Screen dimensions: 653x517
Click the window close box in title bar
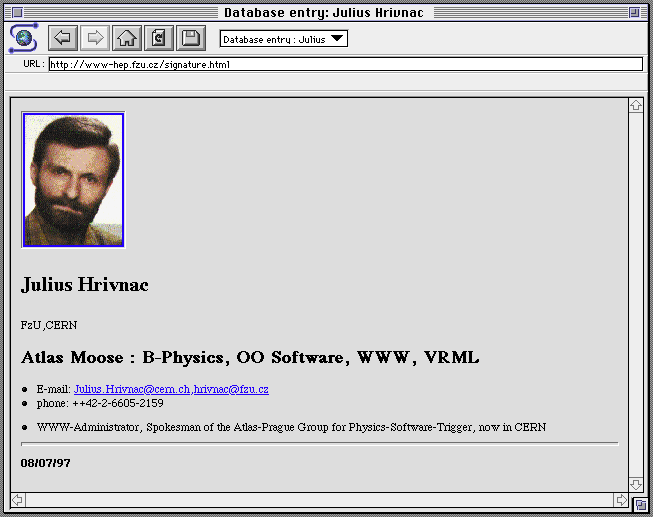pos(17,12)
